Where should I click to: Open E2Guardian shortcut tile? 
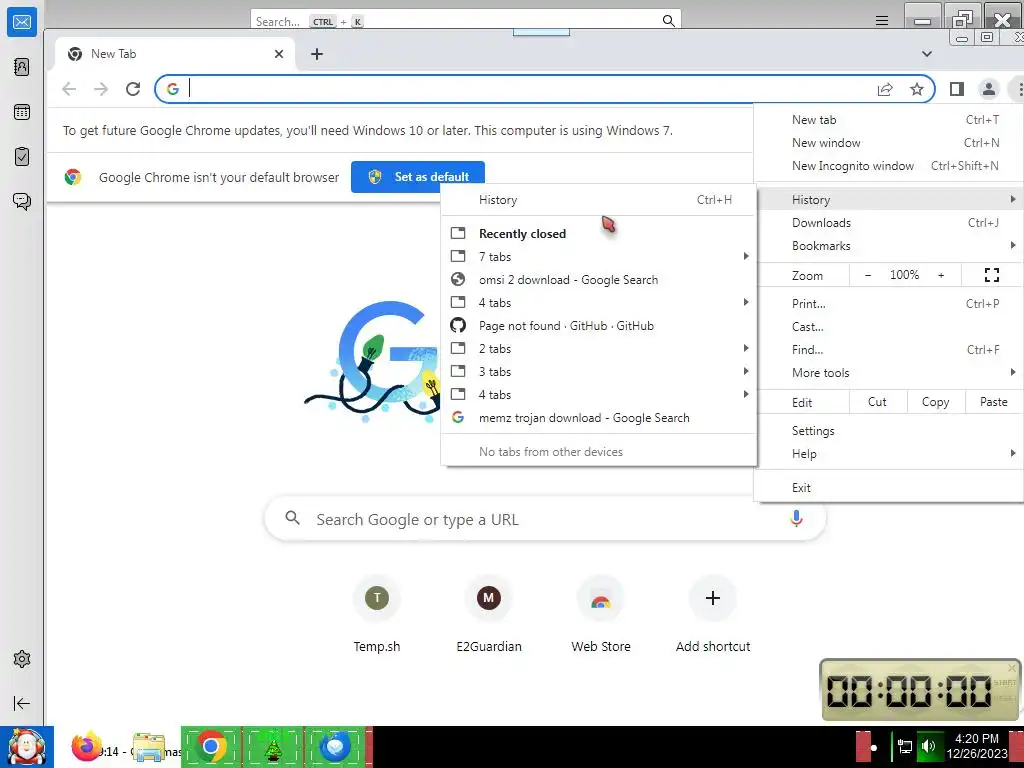488,616
